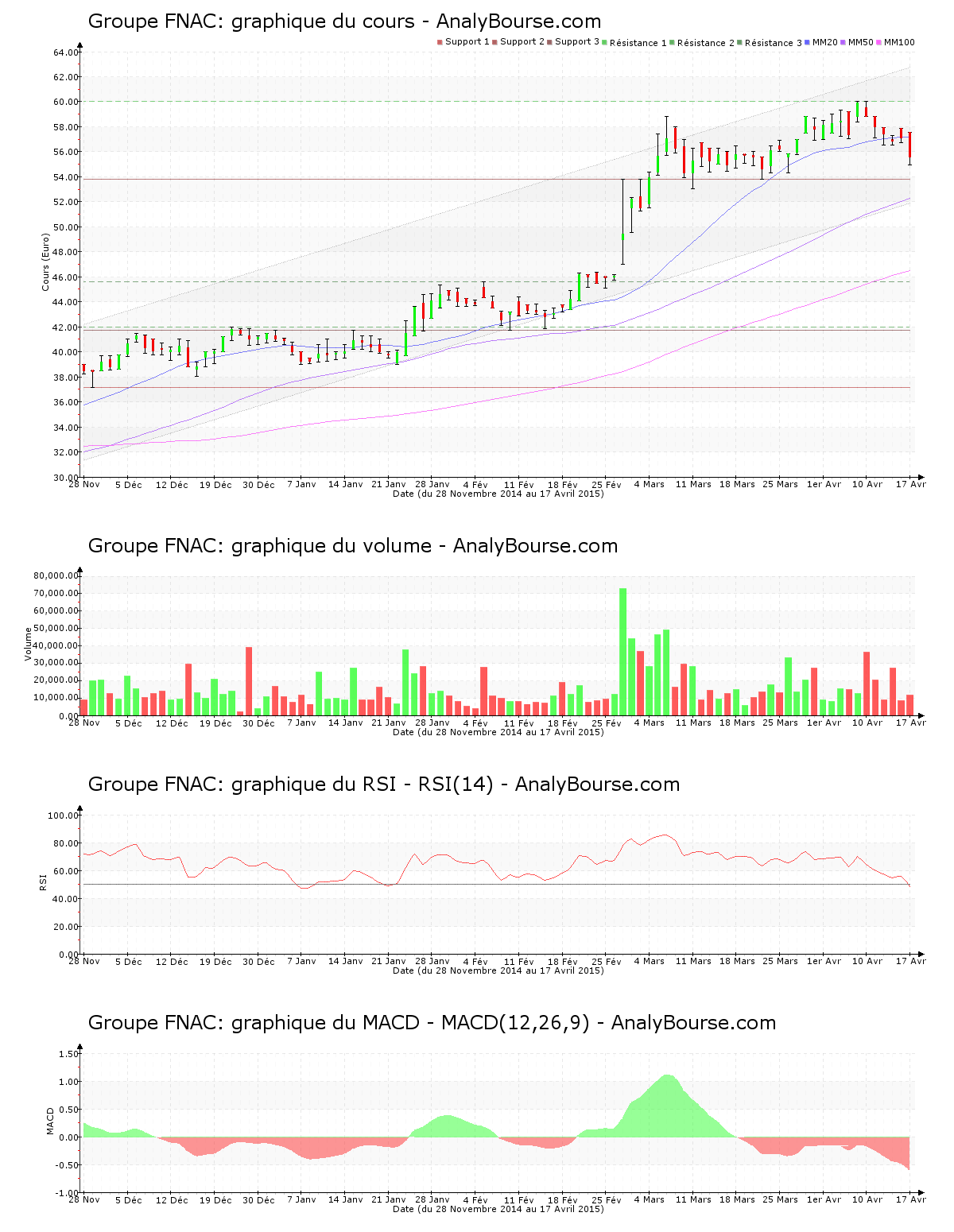Click the 80,000.00 volume axis value
Screen dimensions: 954x1232
click(x=56, y=575)
